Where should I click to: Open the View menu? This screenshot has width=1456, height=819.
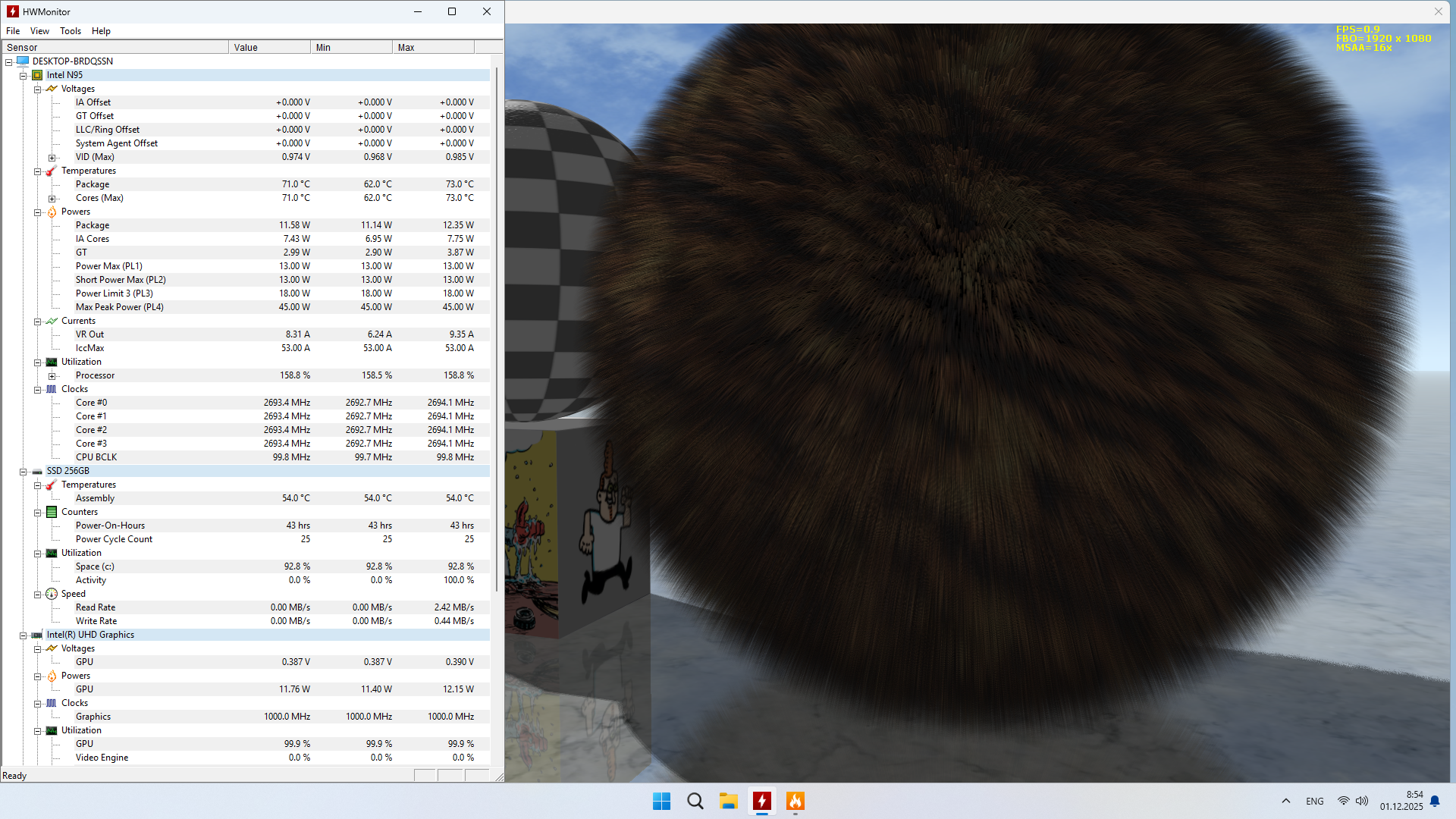(x=39, y=31)
